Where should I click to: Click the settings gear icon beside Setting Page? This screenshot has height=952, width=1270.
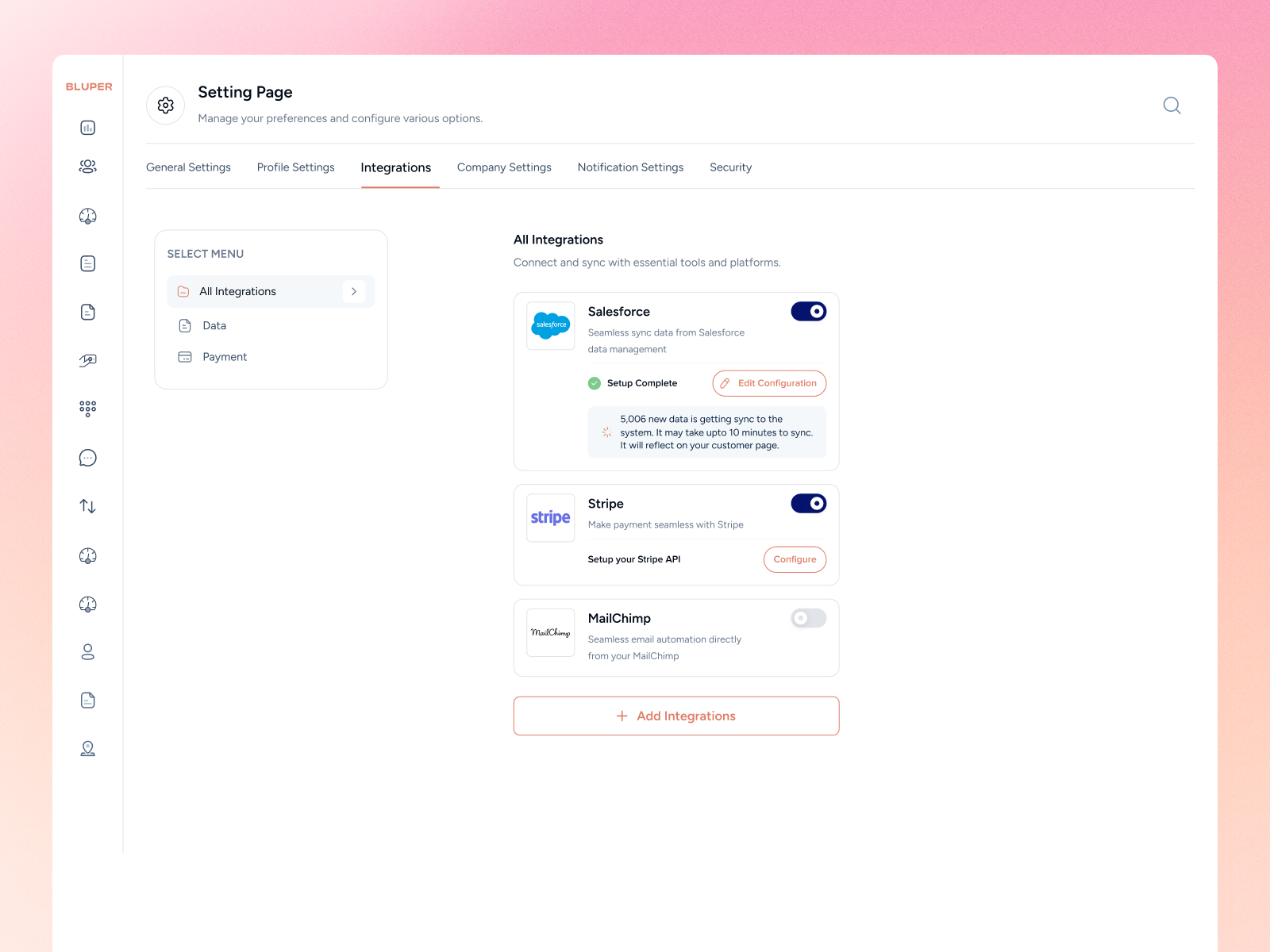coord(165,105)
